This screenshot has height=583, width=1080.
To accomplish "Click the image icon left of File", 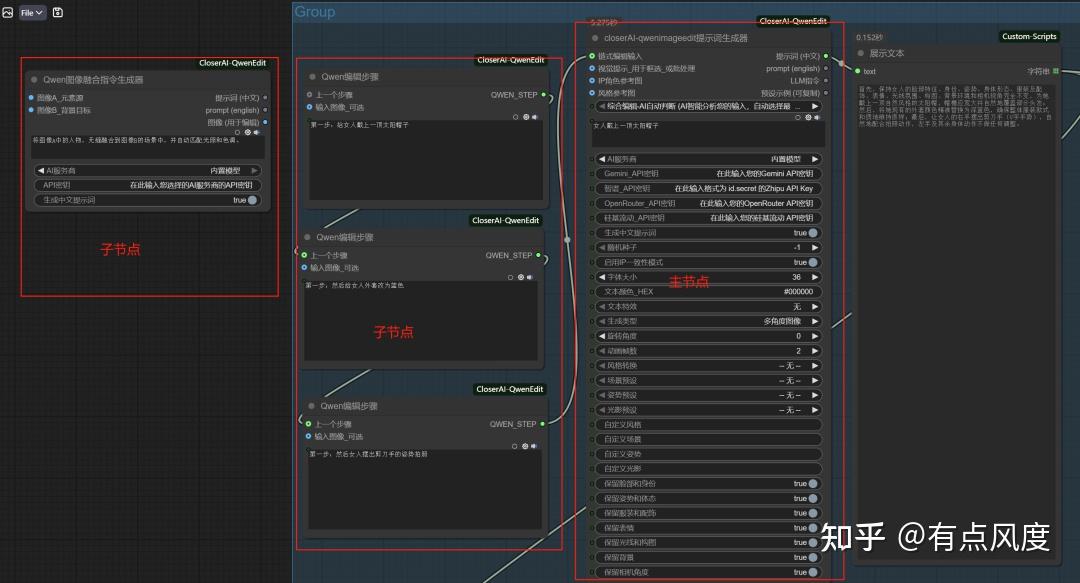I will pos(8,12).
